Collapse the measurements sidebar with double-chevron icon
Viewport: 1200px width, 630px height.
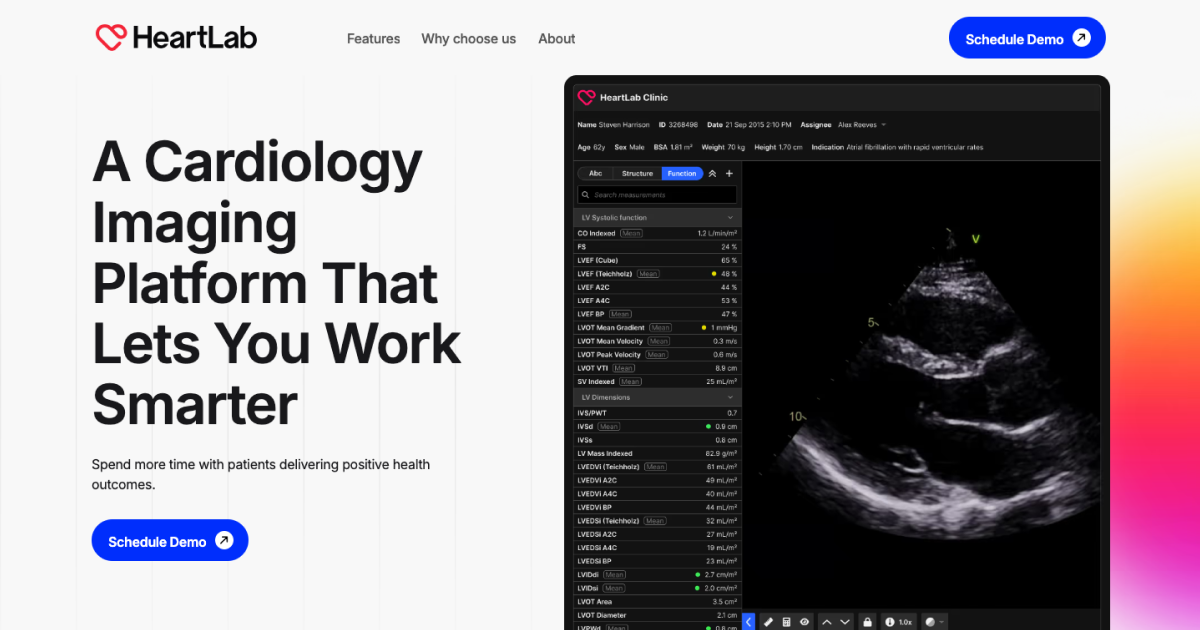[712, 173]
